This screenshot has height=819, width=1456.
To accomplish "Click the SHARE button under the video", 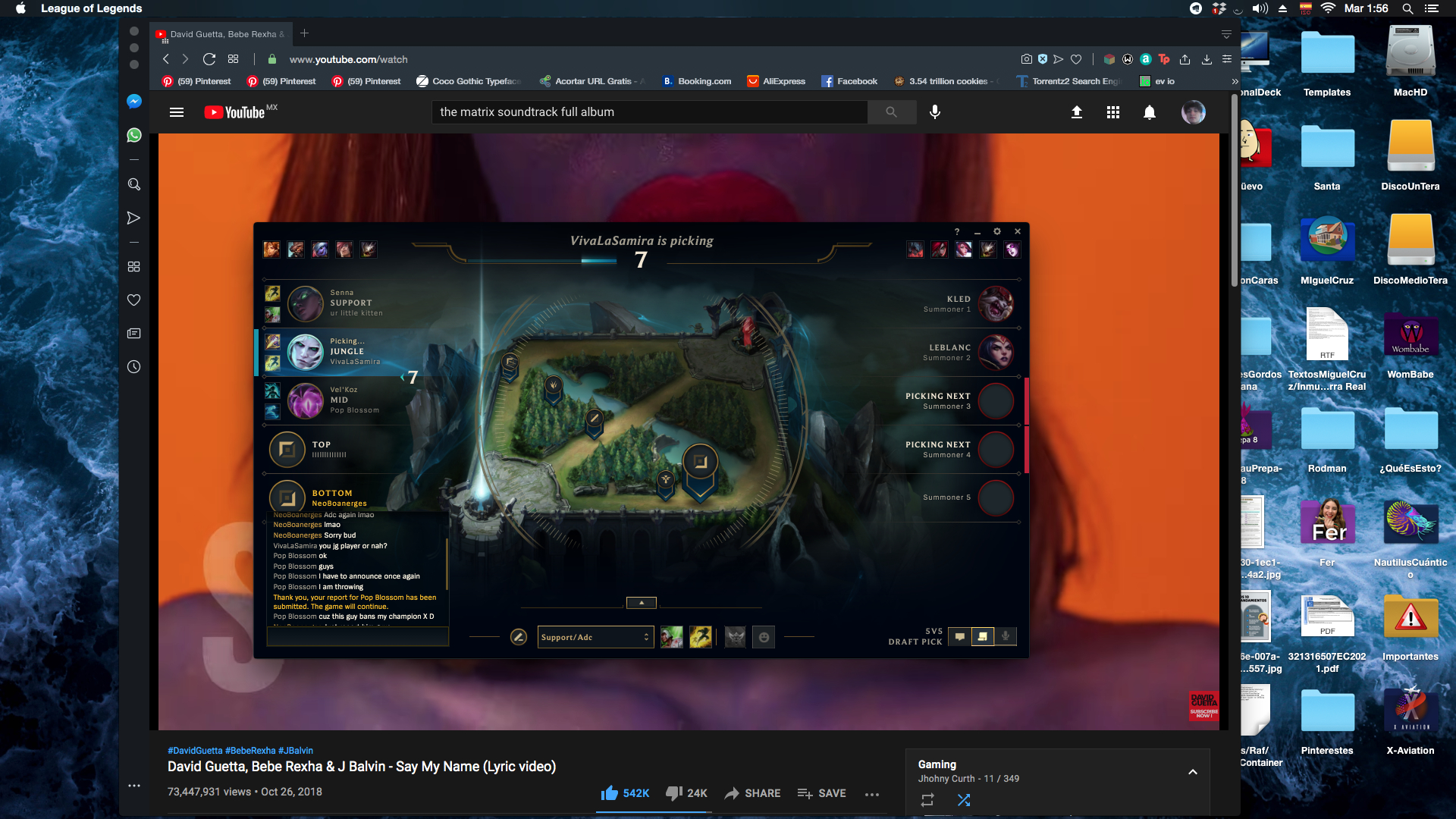I will [752, 793].
